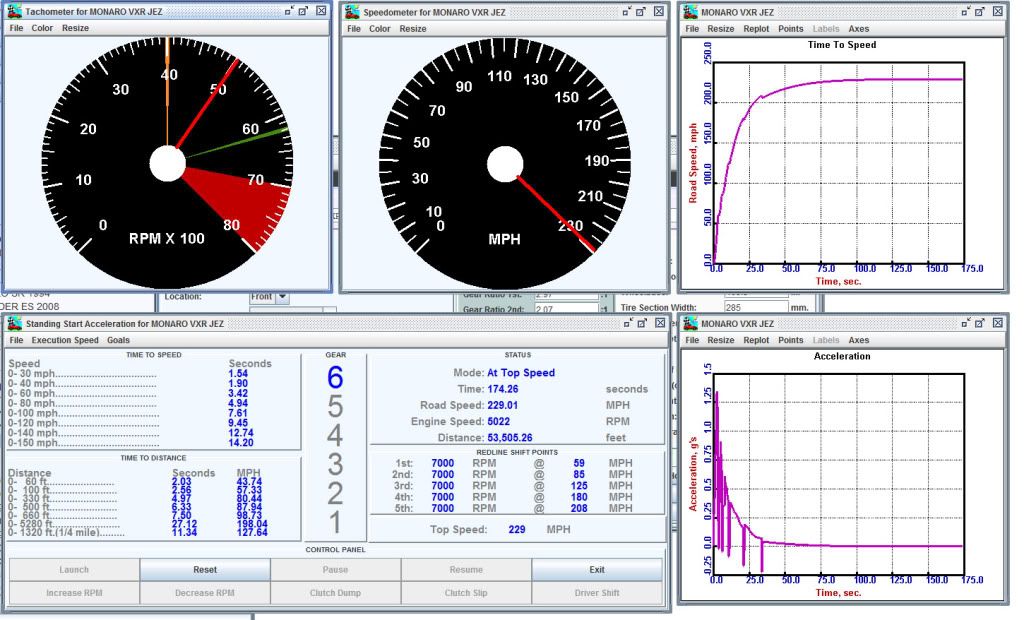This screenshot has width=1024, height=620.
Task: Click the Gear Ratio 2nd input field
Action: (566, 309)
